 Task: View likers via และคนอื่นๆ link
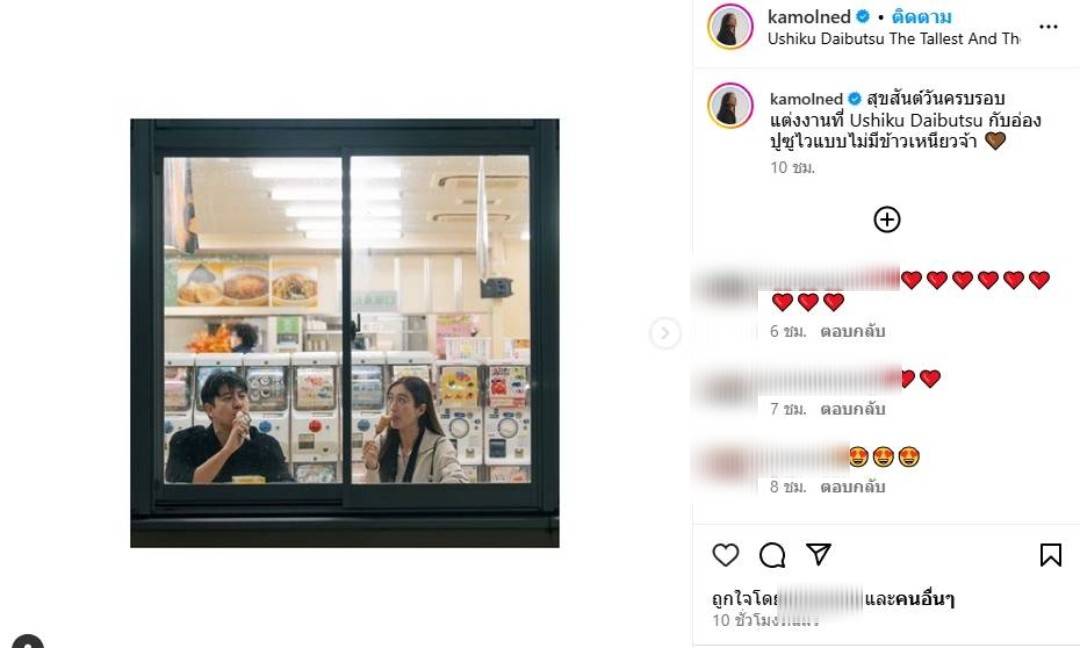click(x=909, y=599)
